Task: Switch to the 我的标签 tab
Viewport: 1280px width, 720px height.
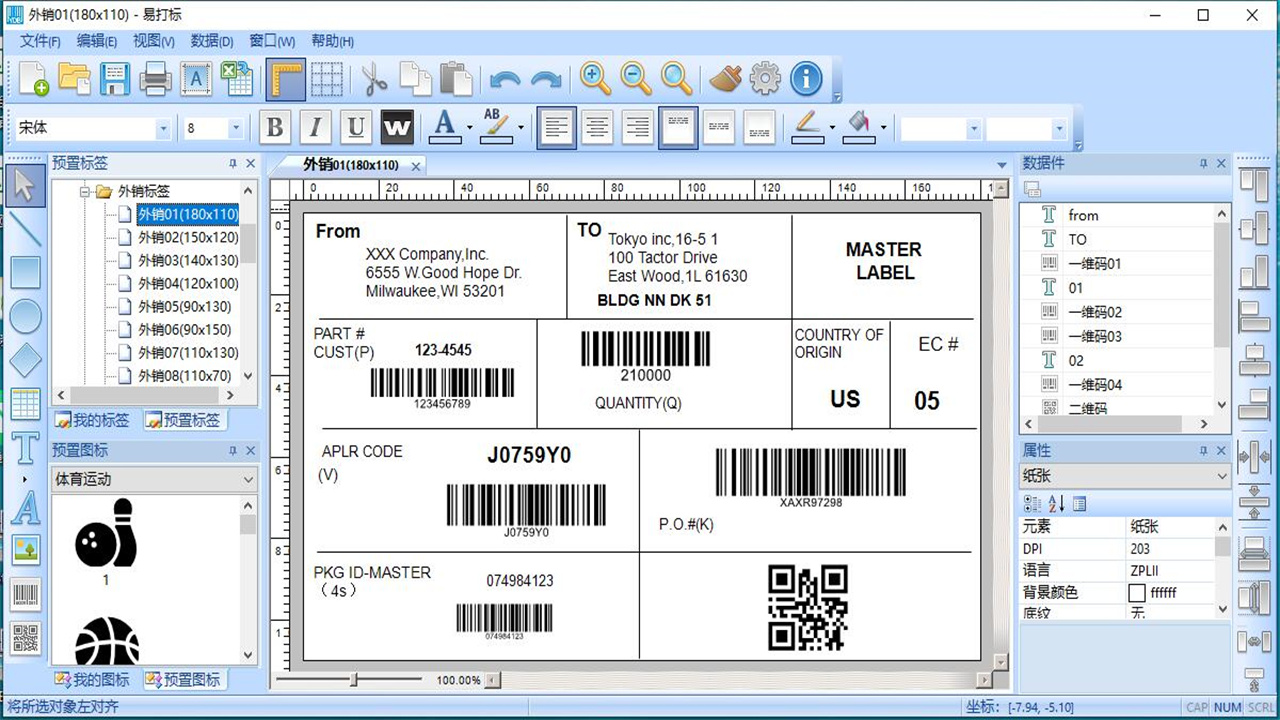Action: click(x=93, y=420)
